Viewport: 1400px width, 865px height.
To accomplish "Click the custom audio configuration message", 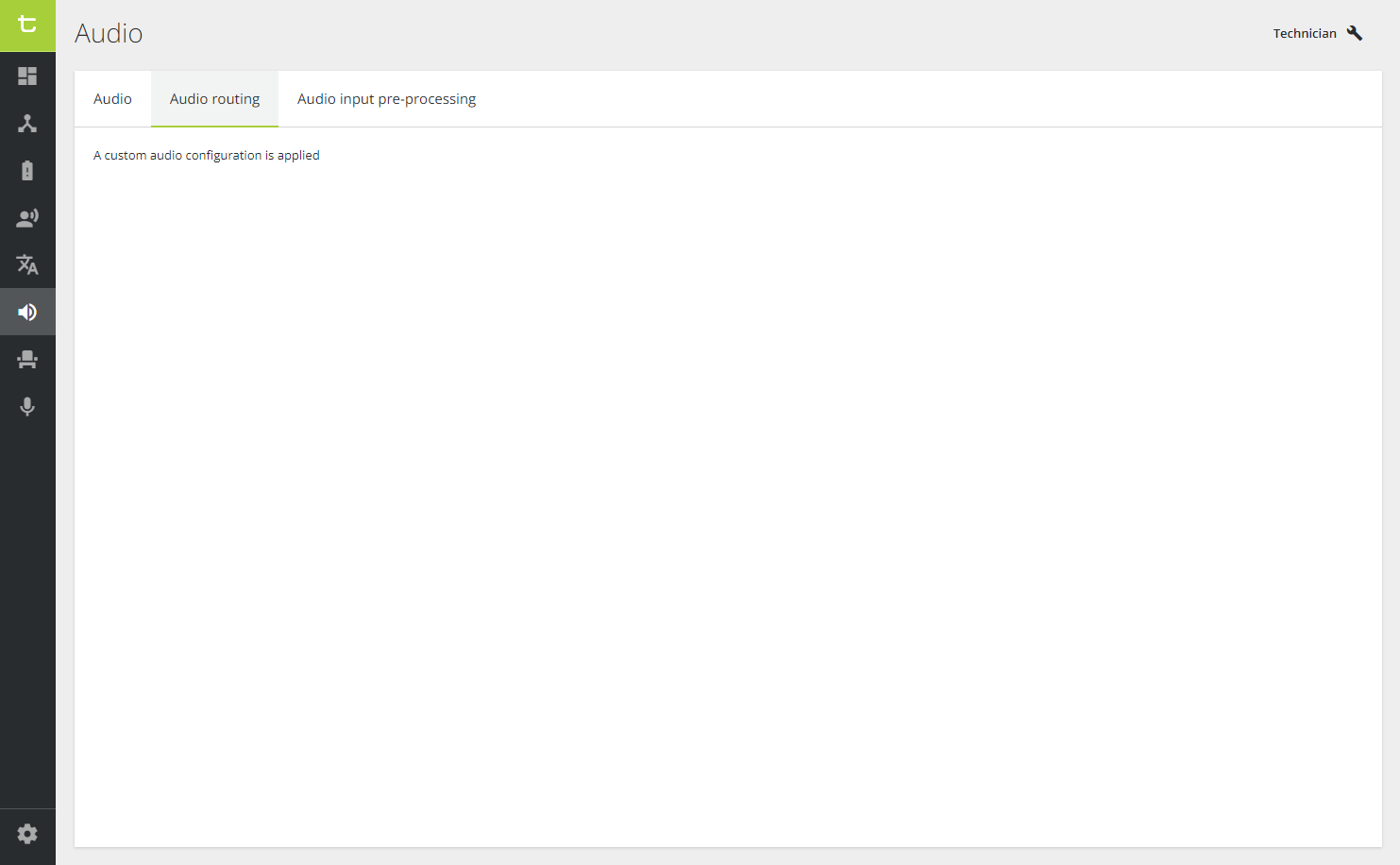I will (206, 156).
